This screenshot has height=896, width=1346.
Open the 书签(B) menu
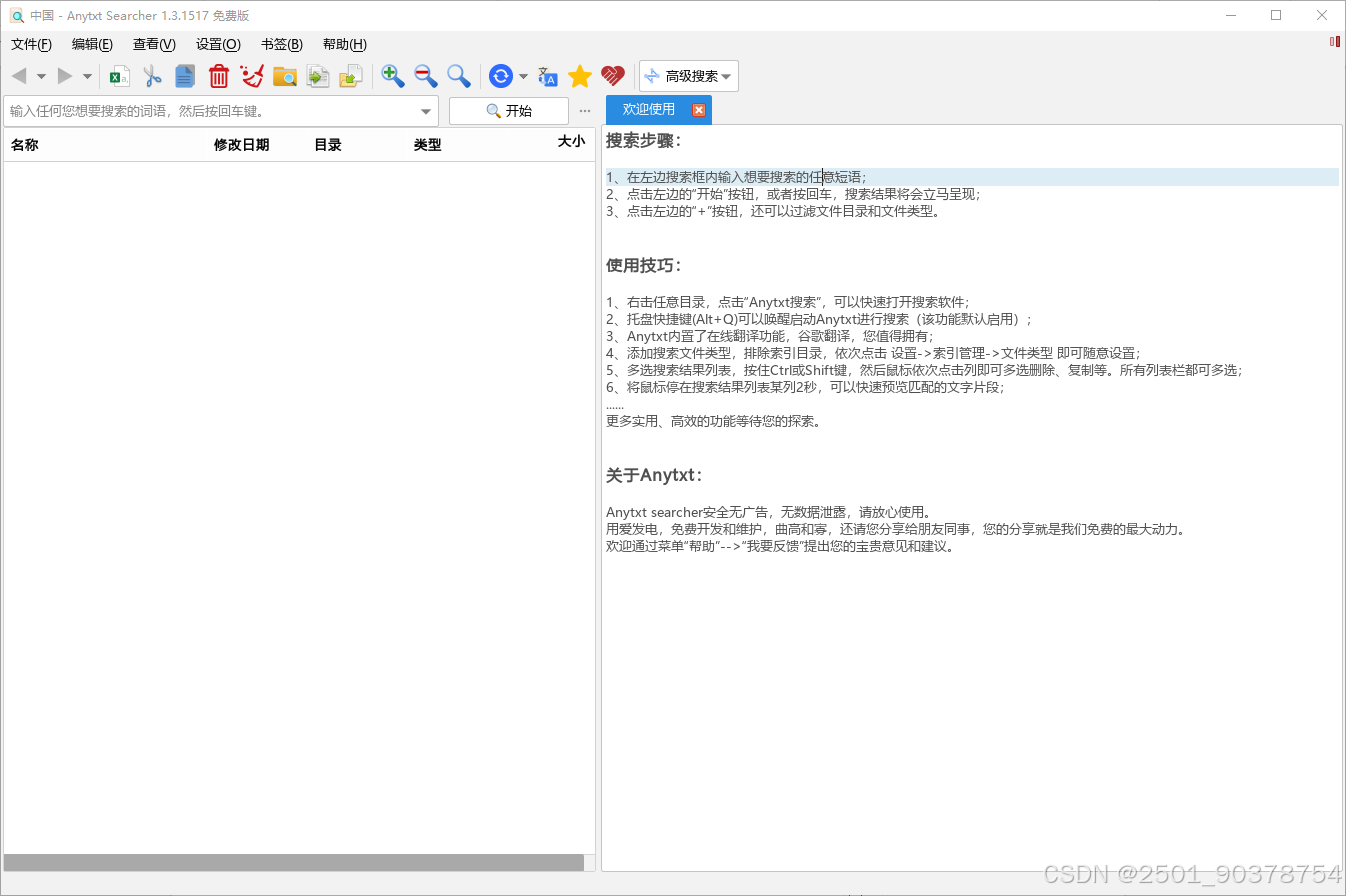(281, 44)
